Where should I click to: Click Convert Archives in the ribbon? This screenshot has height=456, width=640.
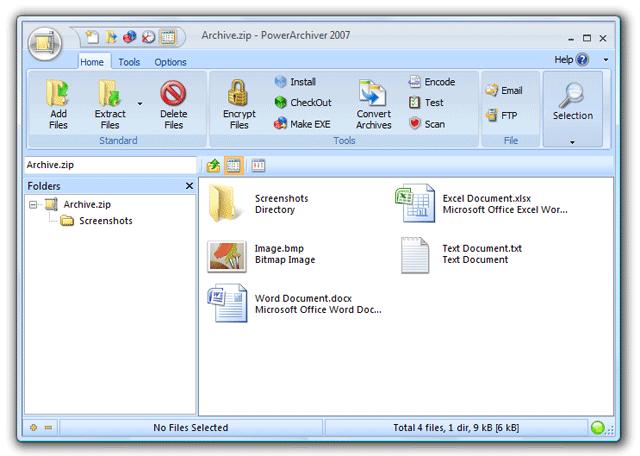373,105
